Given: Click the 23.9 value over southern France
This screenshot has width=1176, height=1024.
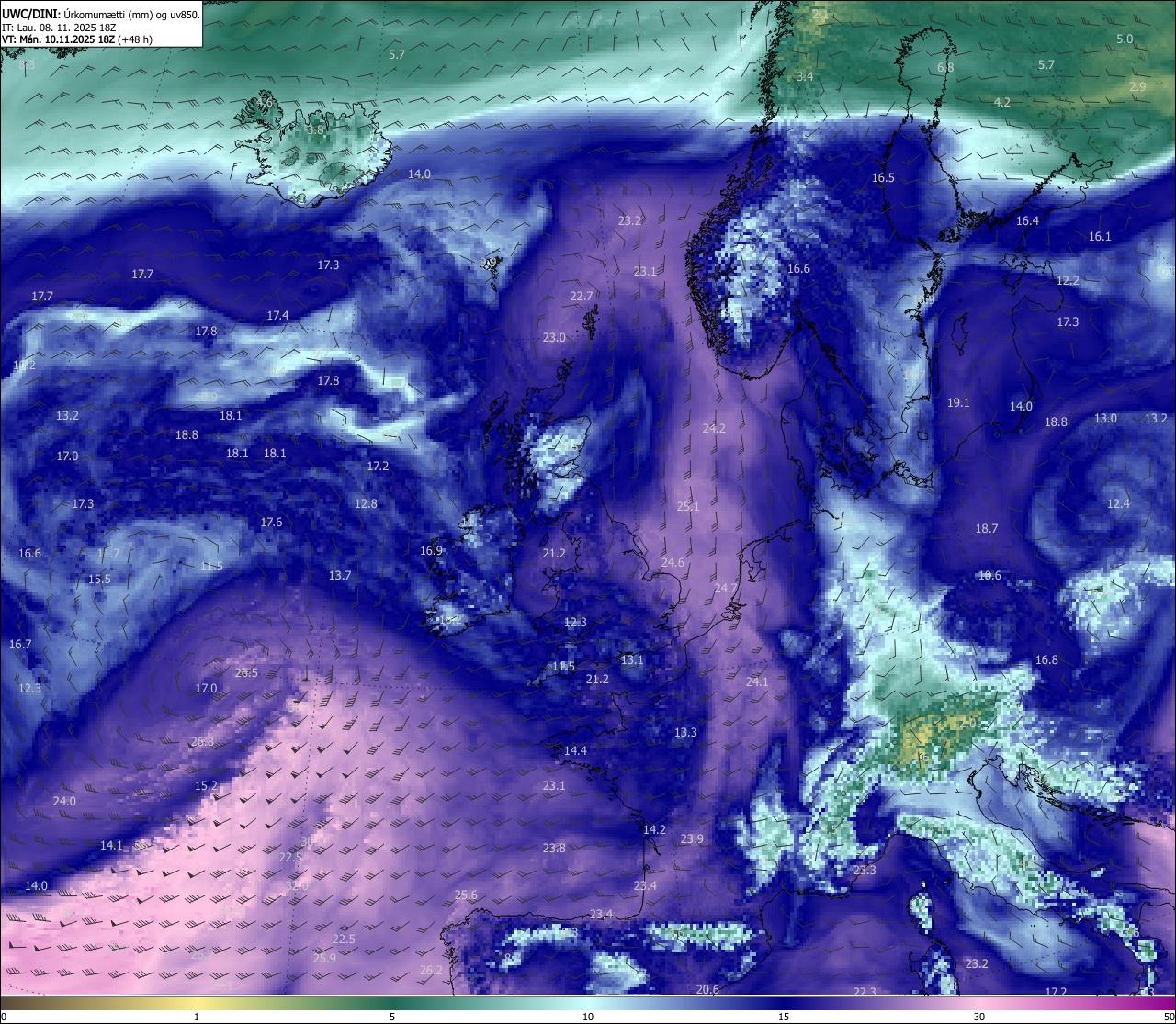Looking at the screenshot, I should coord(692,839).
